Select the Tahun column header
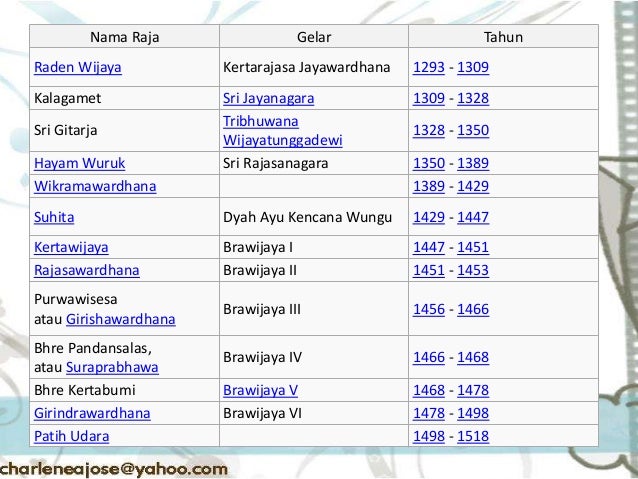Viewport: 638px width, 479px height. point(503,37)
